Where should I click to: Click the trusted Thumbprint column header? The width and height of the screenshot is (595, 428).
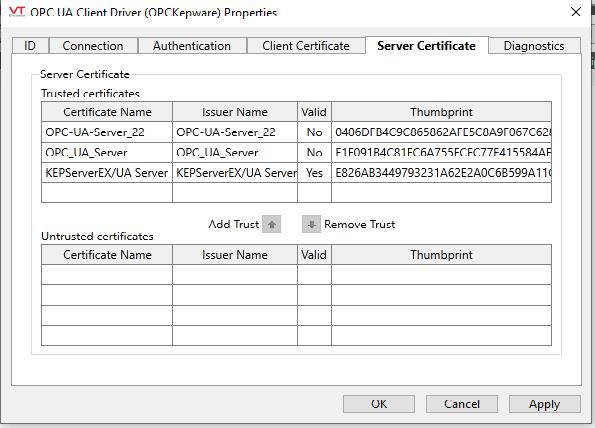coord(441,112)
